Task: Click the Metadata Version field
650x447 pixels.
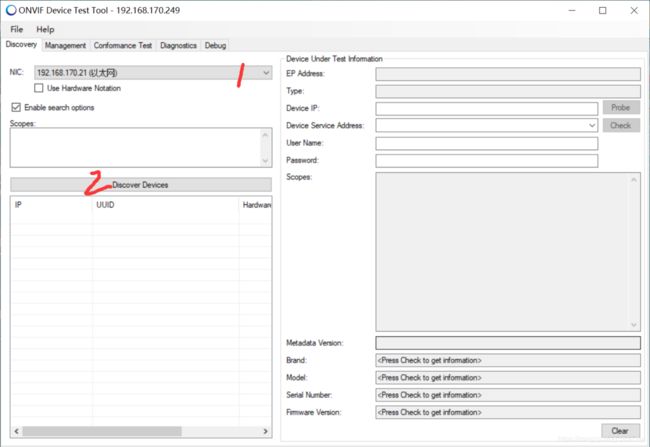Action: pyautogui.click(x=508, y=343)
